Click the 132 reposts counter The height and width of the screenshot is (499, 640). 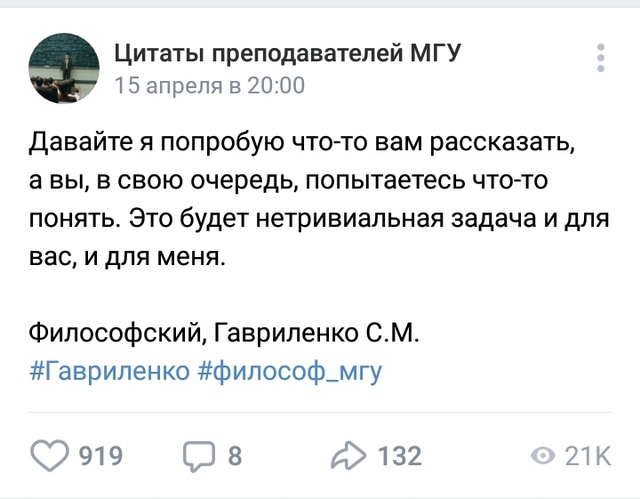pos(400,457)
